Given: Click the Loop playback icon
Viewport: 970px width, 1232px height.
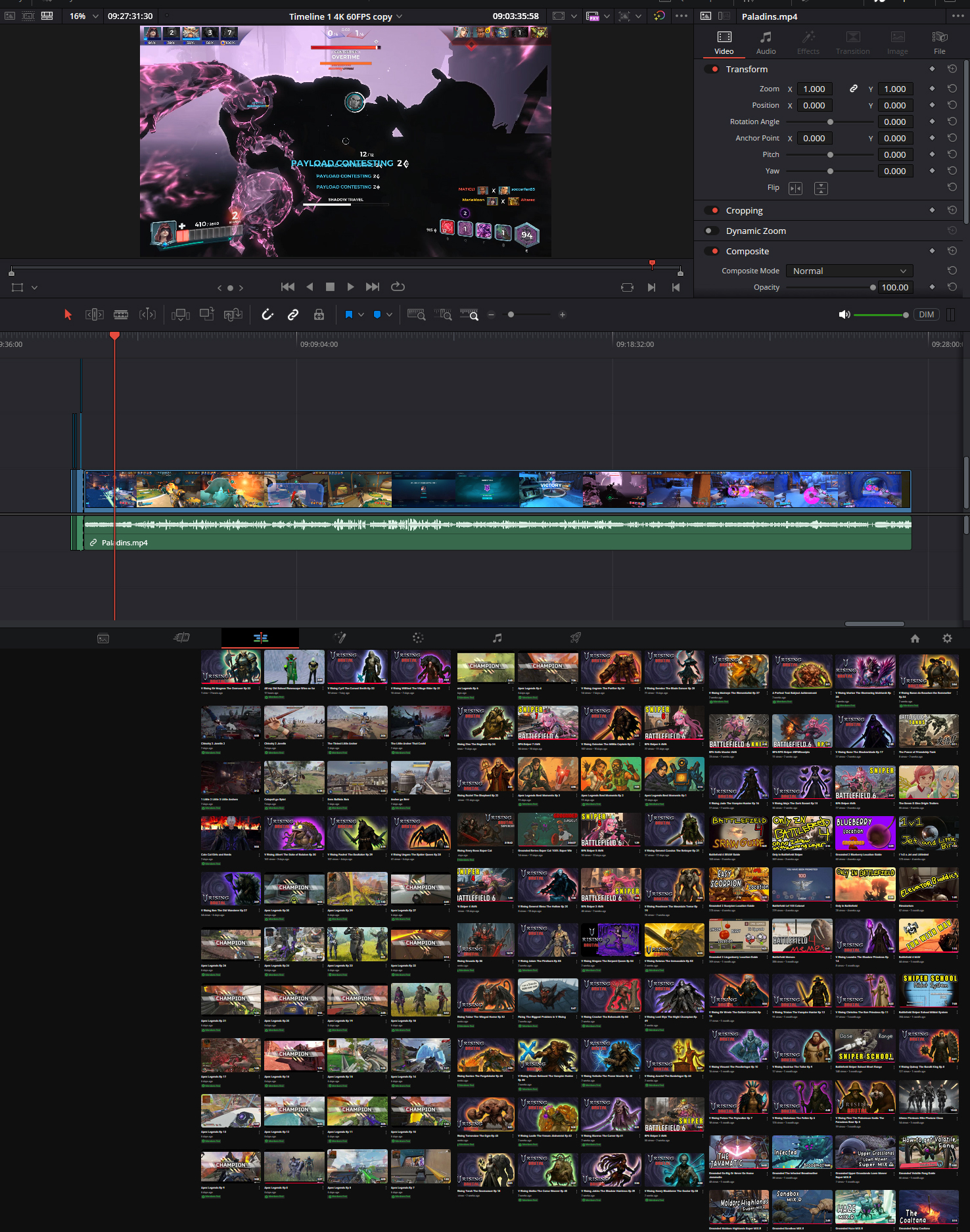Looking at the screenshot, I should (x=398, y=286).
